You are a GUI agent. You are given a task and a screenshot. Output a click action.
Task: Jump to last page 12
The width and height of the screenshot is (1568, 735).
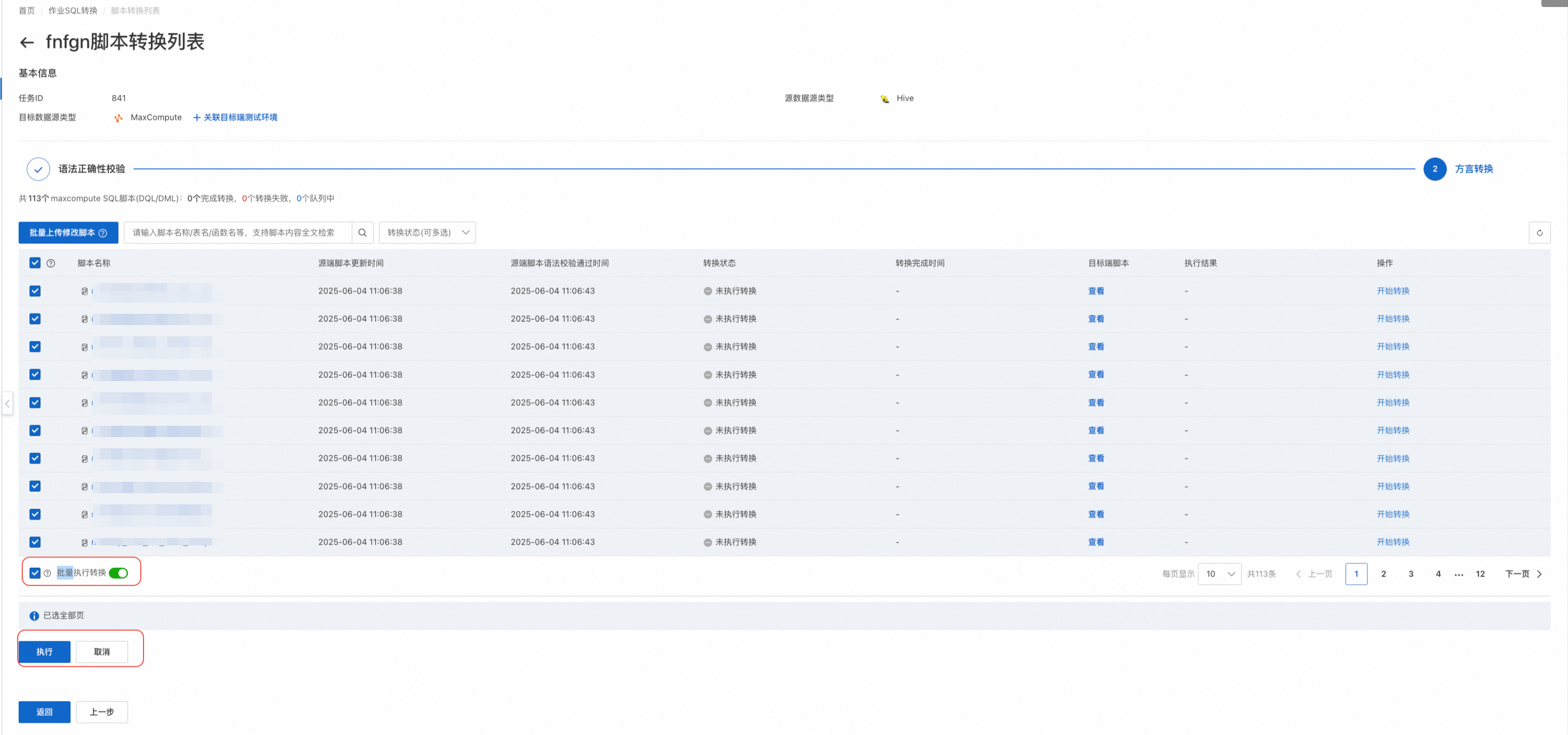click(1480, 574)
